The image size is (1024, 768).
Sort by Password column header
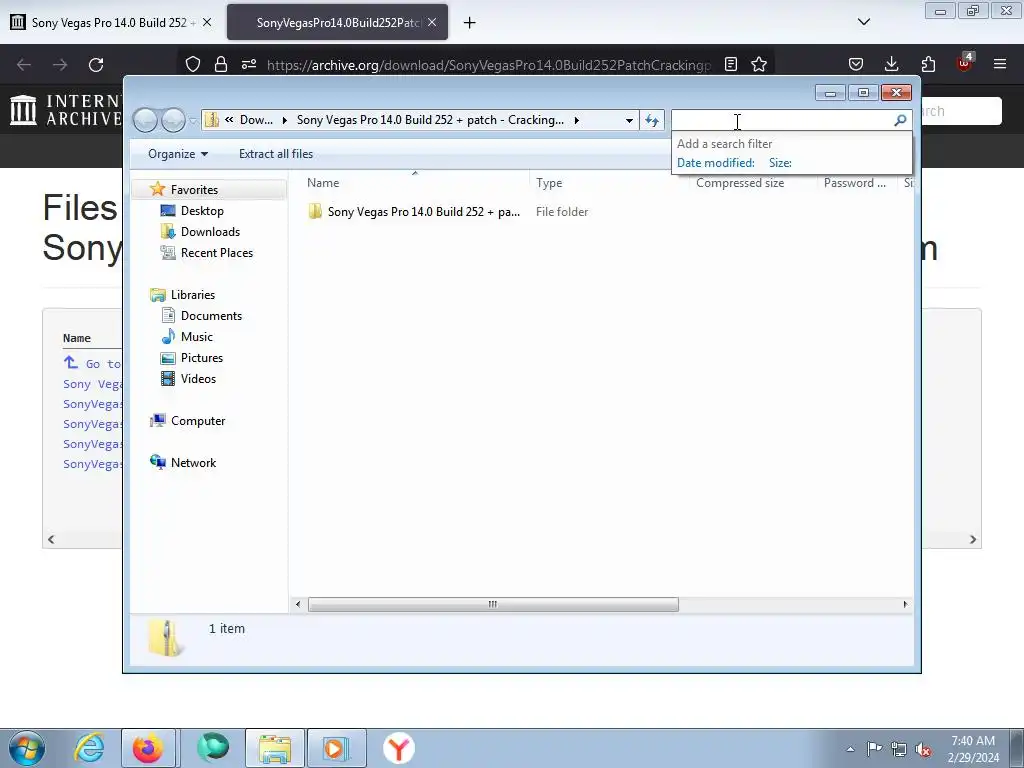click(x=857, y=183)
